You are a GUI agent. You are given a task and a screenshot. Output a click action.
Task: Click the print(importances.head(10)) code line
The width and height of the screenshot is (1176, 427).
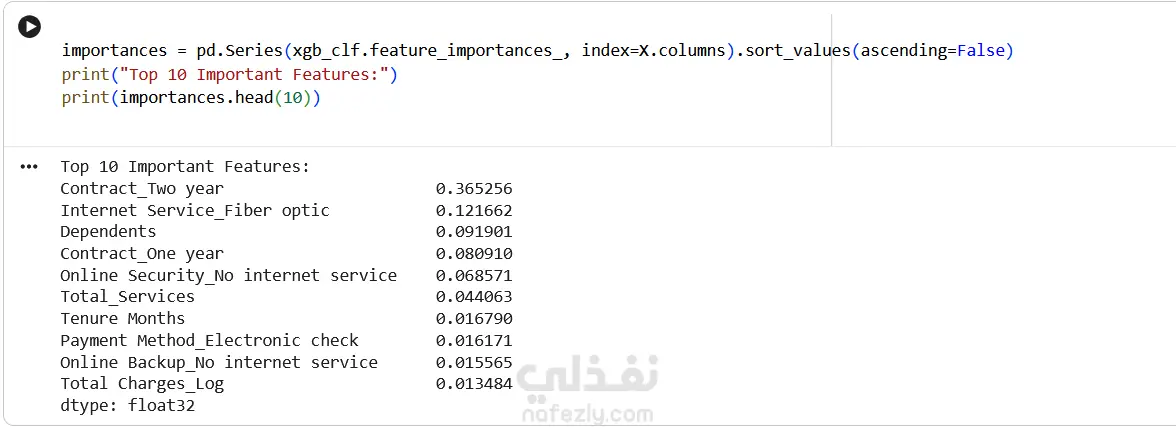tap(190, 98)
